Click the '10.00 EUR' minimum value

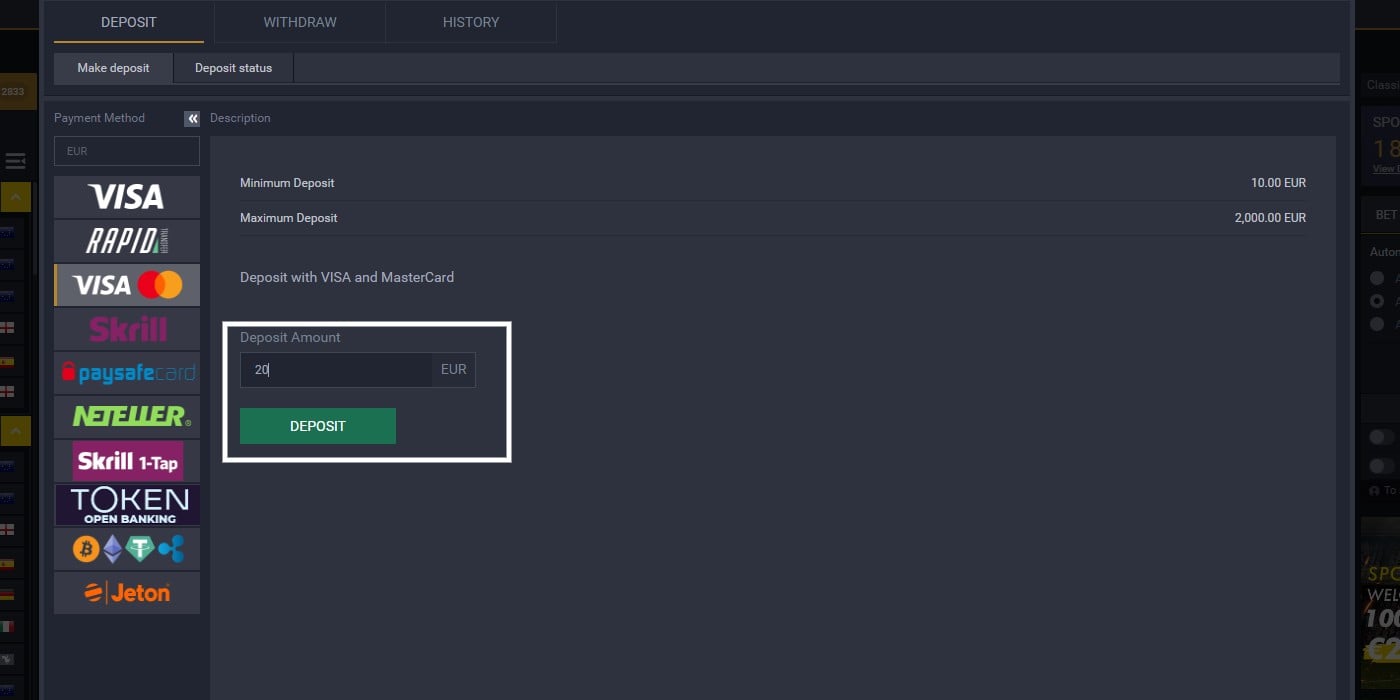tap(1278, 183)
